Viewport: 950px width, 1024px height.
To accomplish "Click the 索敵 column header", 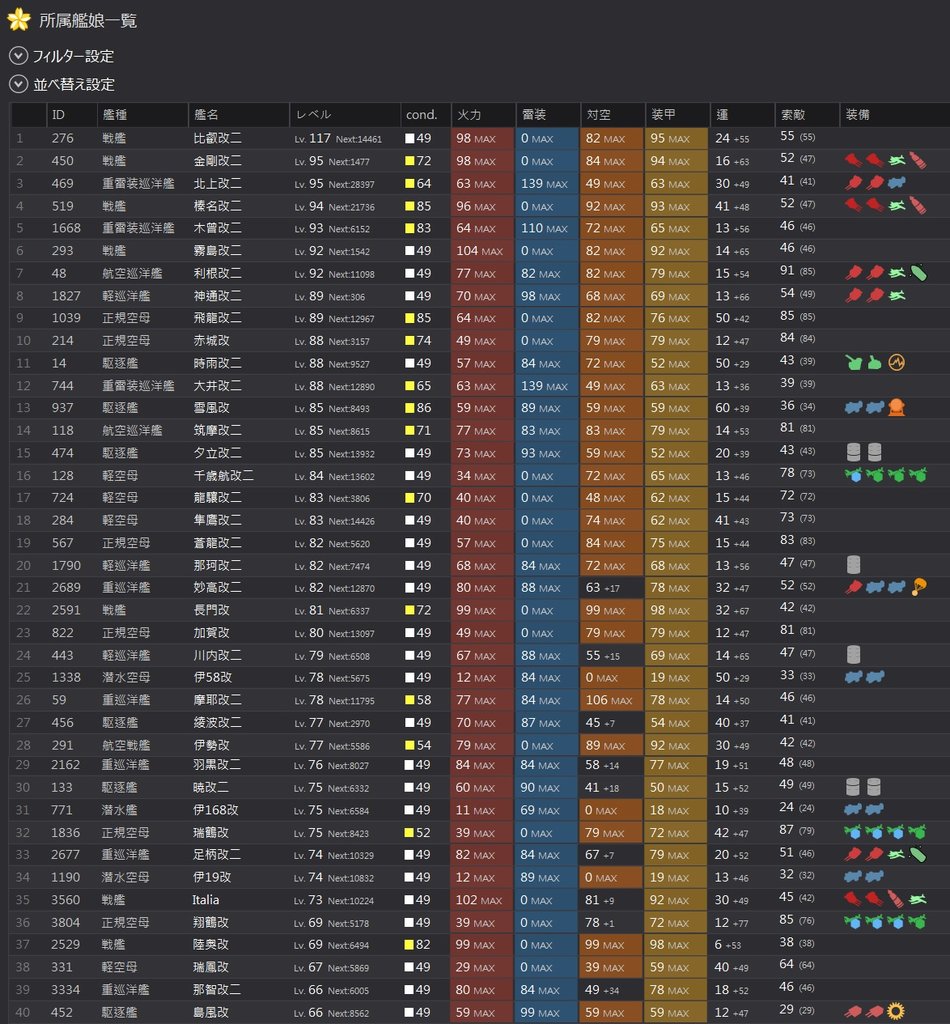I will 806,114.
